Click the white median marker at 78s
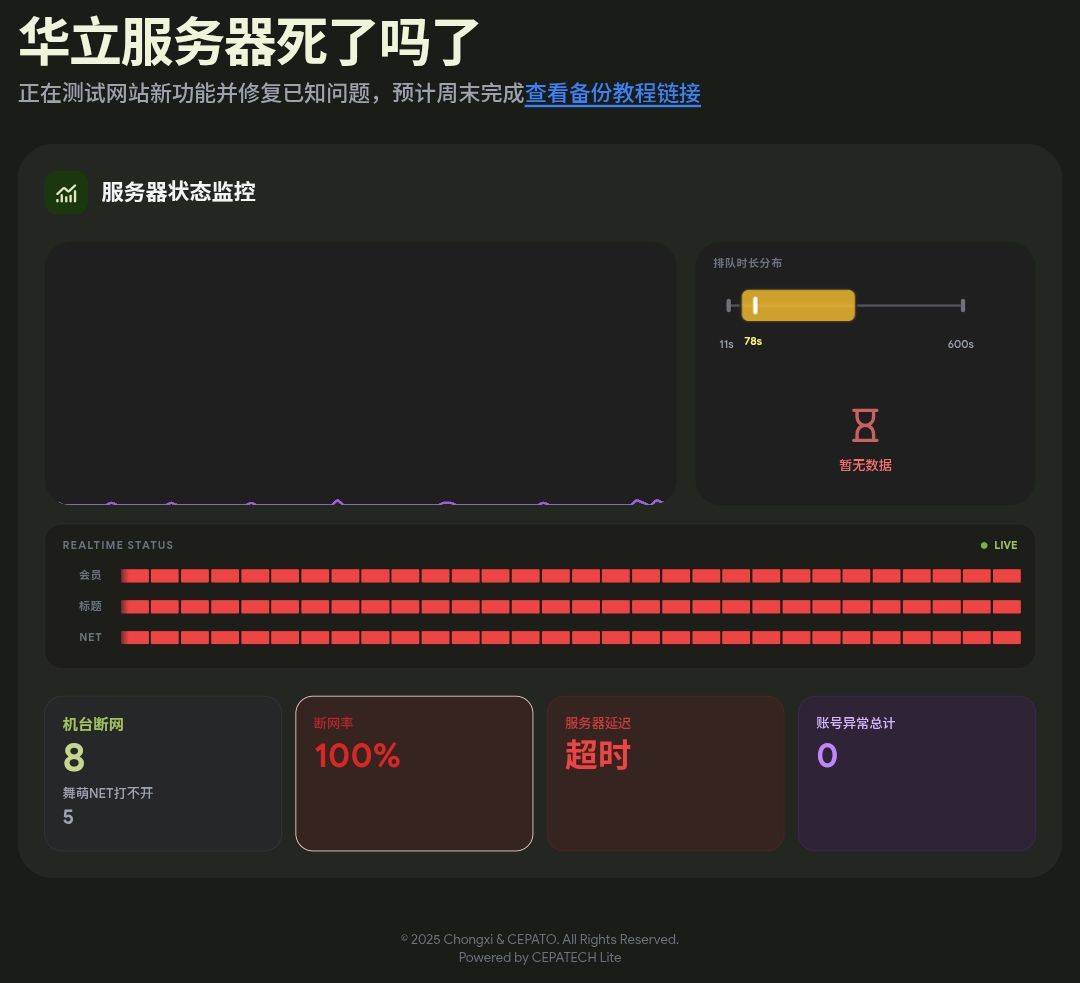Screen dimensions: 1080x983 755,306
